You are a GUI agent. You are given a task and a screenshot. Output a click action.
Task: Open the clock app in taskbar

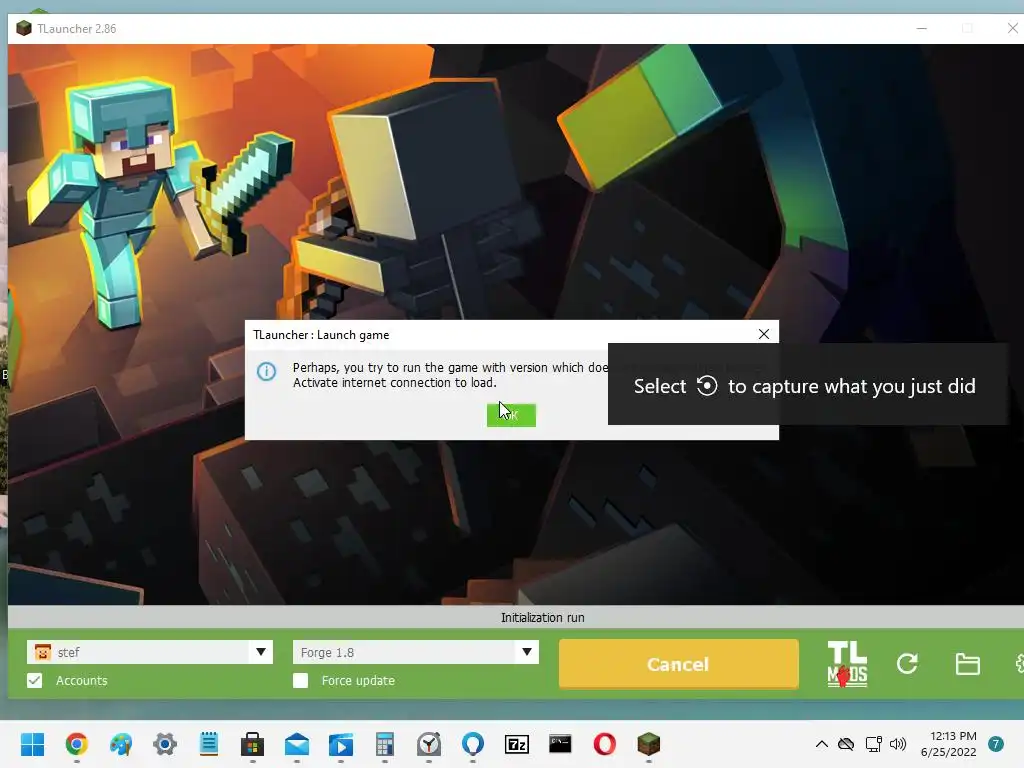click(429, 744)
